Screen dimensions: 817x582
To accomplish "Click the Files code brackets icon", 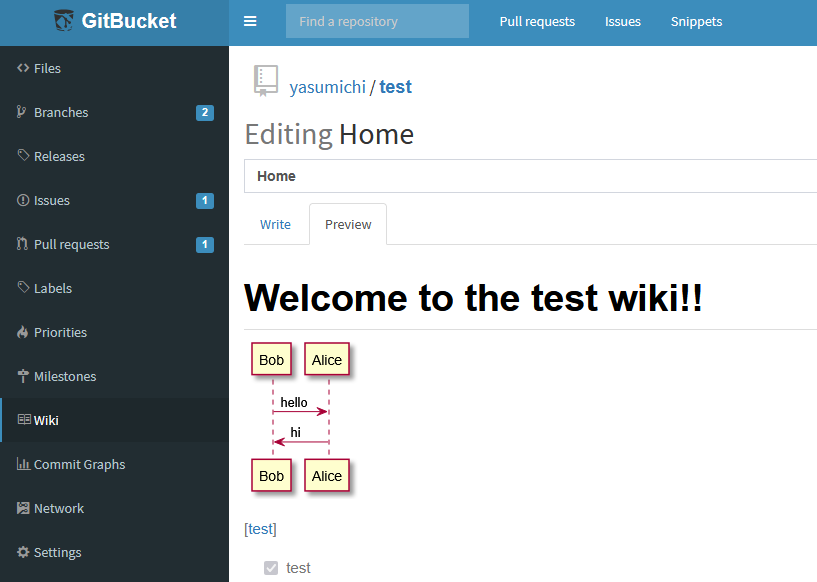I will click(x=23, y=68).
